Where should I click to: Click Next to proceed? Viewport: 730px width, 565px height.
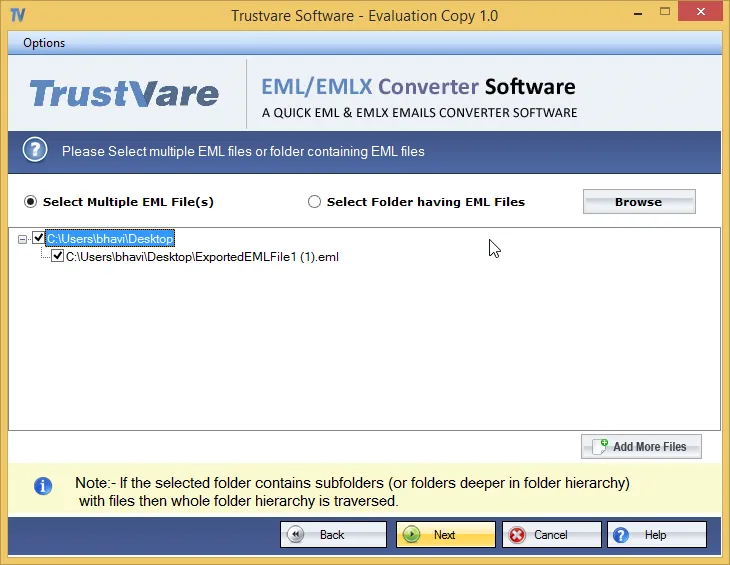445,535
